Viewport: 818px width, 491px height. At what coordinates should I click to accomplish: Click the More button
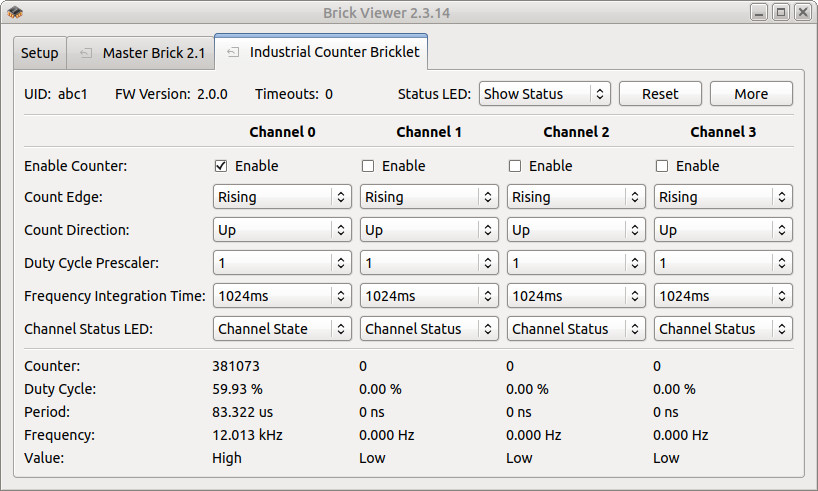(x=751, y=94)
